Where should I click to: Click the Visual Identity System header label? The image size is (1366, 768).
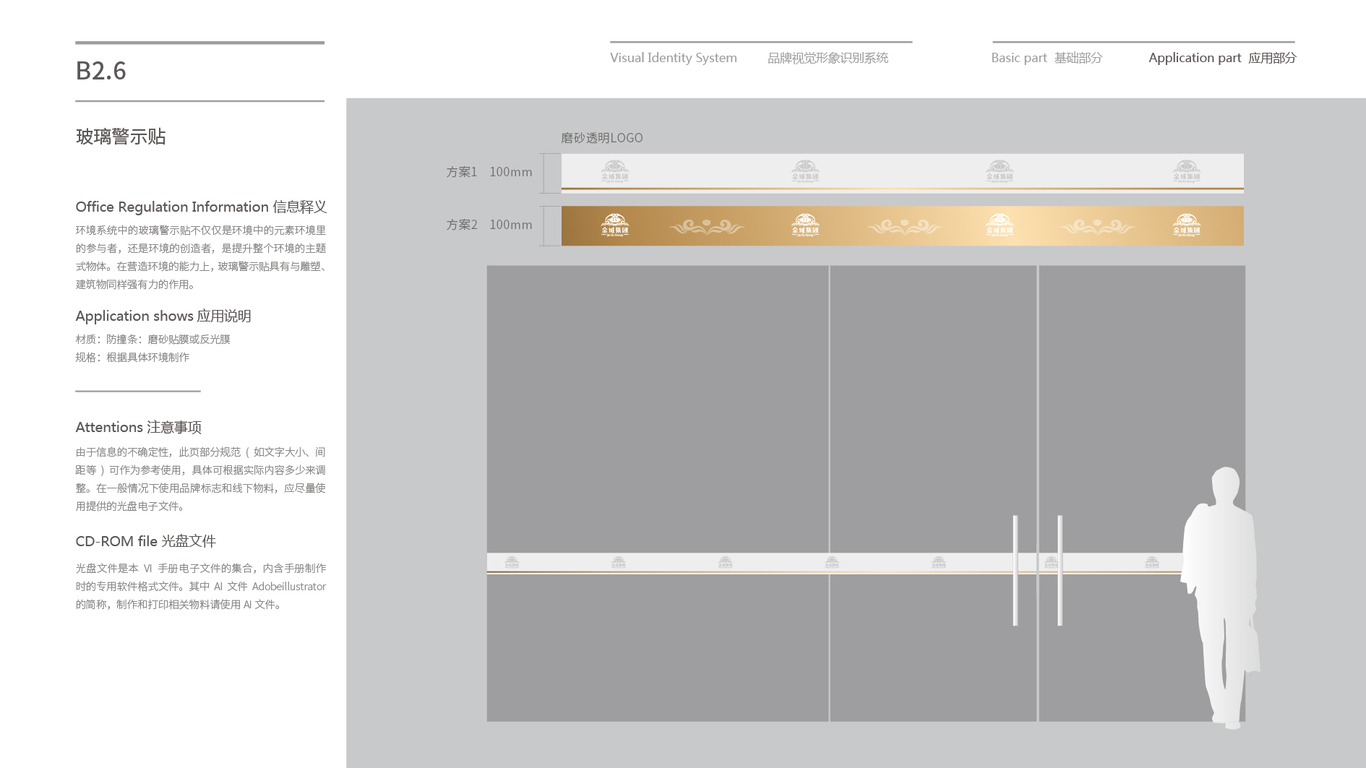[x=673, y=58]
